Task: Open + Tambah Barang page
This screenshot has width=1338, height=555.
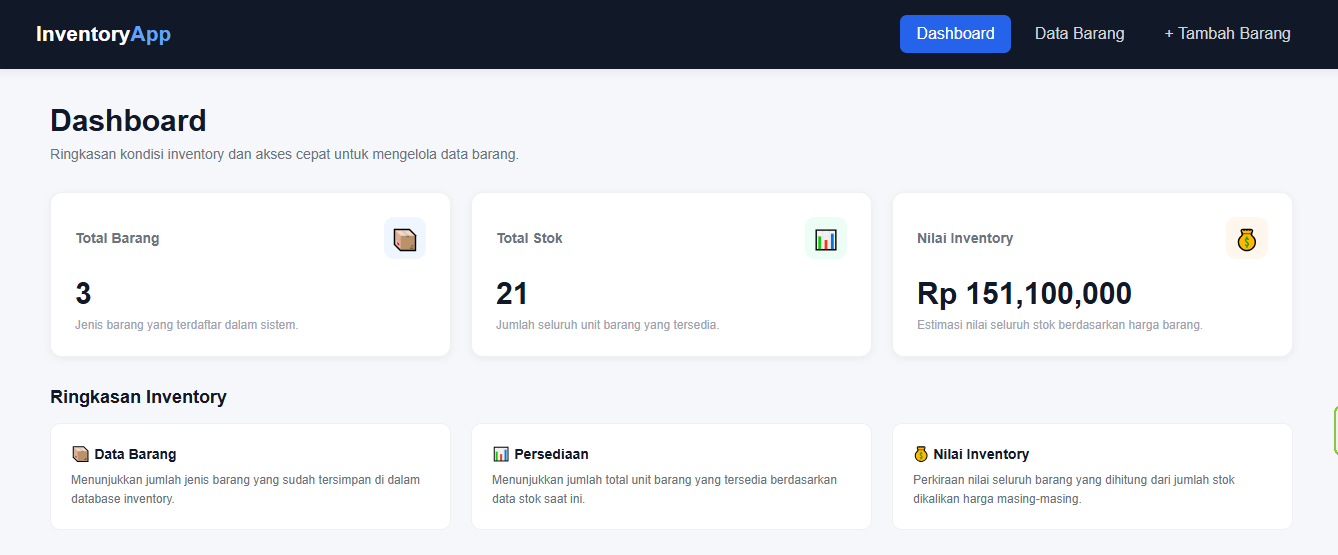Action: pos(1227,34)
